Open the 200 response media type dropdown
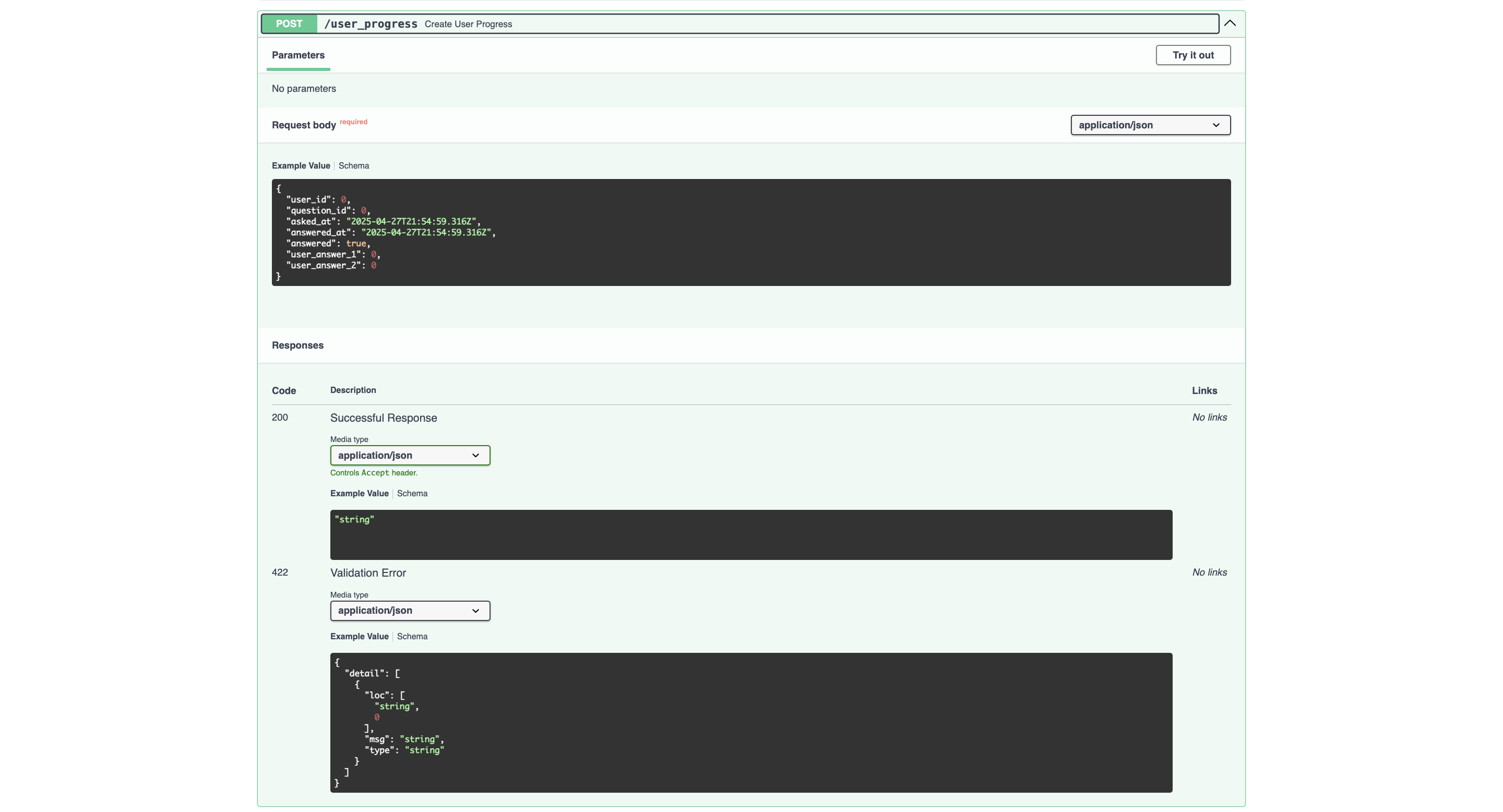This screenshot has width=1503, height=812. tap(410, 455)
